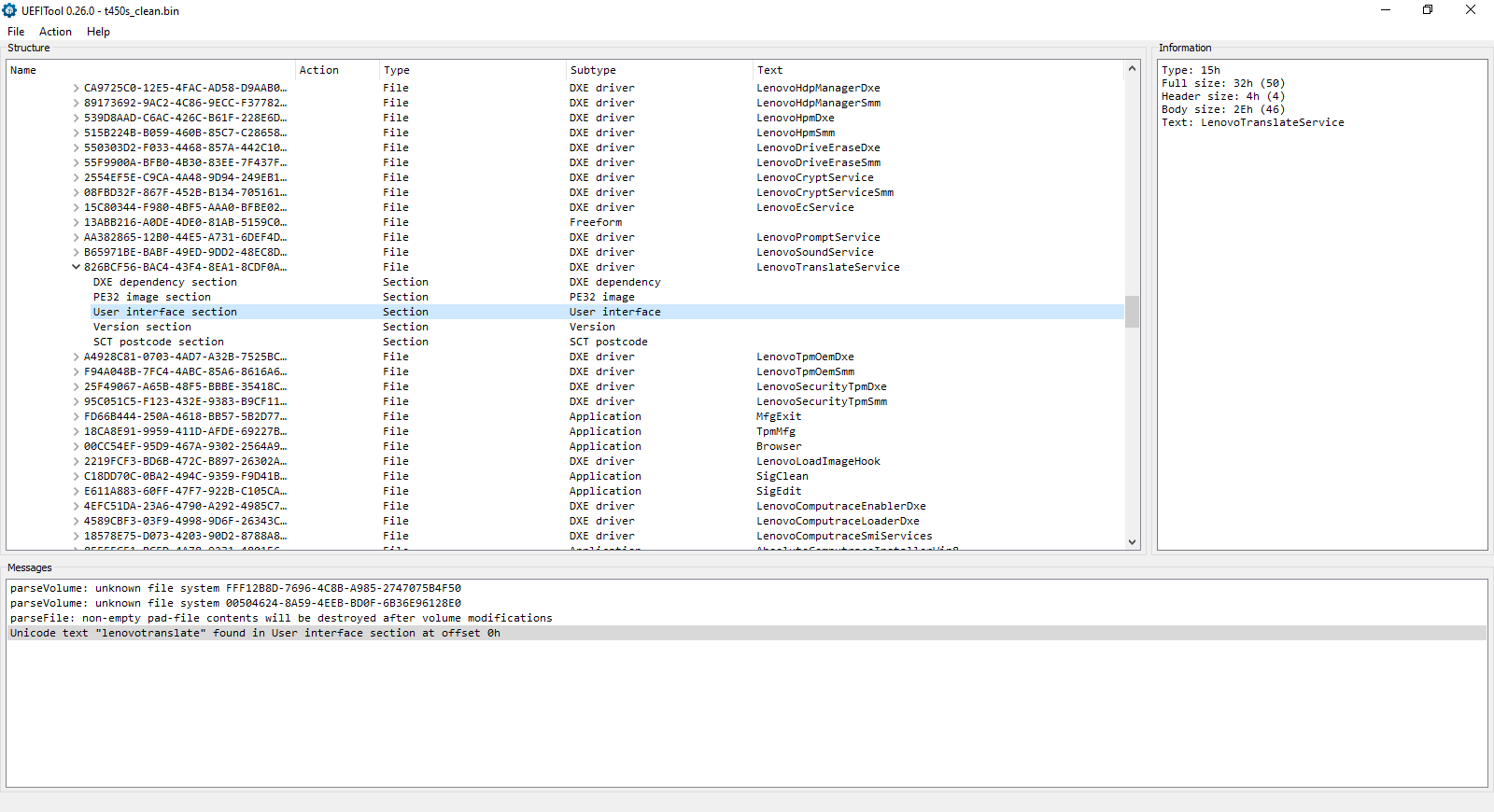Screen dimensions: 1494x812
Task: Click the LenovoLoadImageHook text cell
Action: [818, 461]
